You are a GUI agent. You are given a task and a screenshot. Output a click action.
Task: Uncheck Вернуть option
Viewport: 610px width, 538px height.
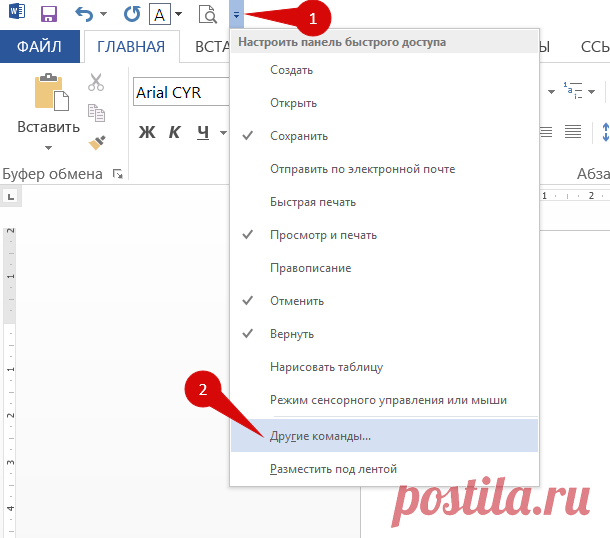click(384, 334)
